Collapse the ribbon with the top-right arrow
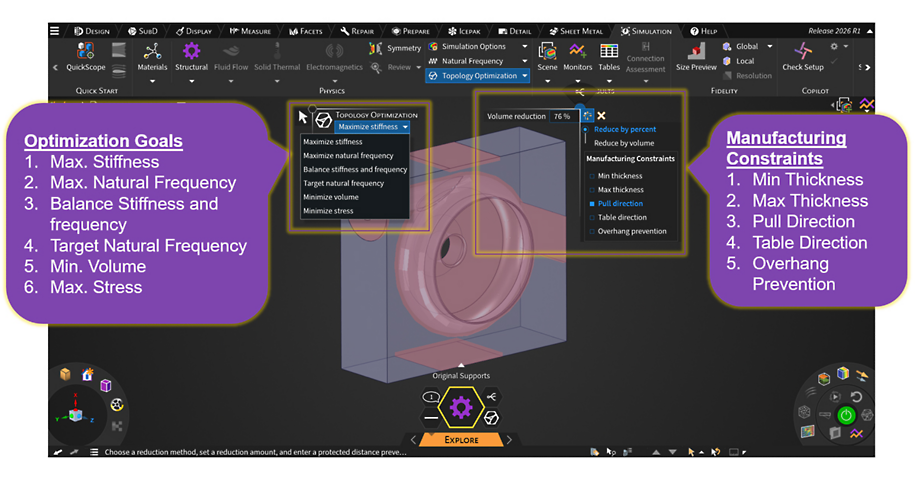This screenshot has height=479, width=915. 869,31
